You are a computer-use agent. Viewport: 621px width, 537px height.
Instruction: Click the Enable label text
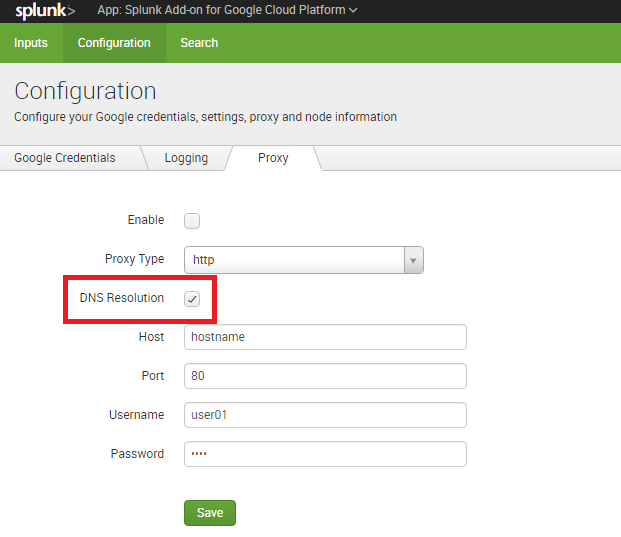[146, 220]
